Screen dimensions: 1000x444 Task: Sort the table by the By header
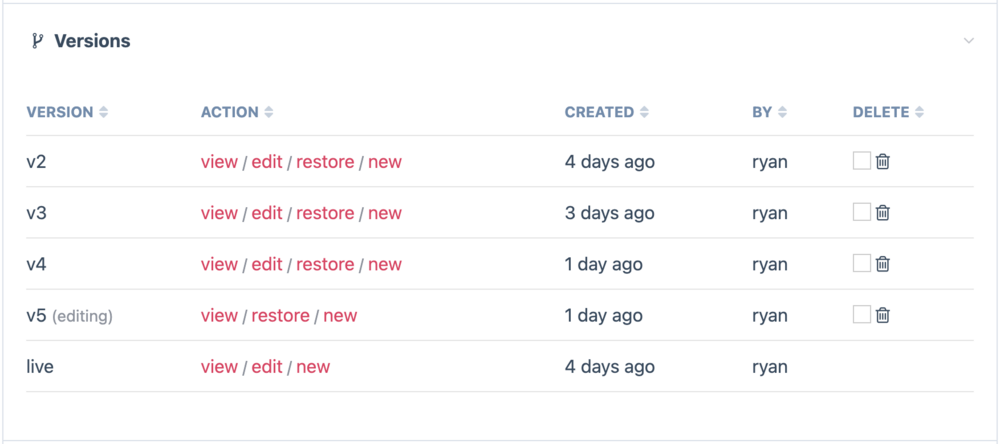pos(782,113)
